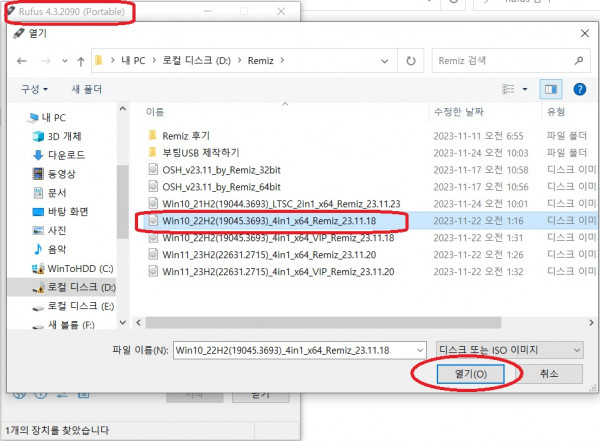
Task: Sort by the 이름 column header
Action: [x=155, y=112]
